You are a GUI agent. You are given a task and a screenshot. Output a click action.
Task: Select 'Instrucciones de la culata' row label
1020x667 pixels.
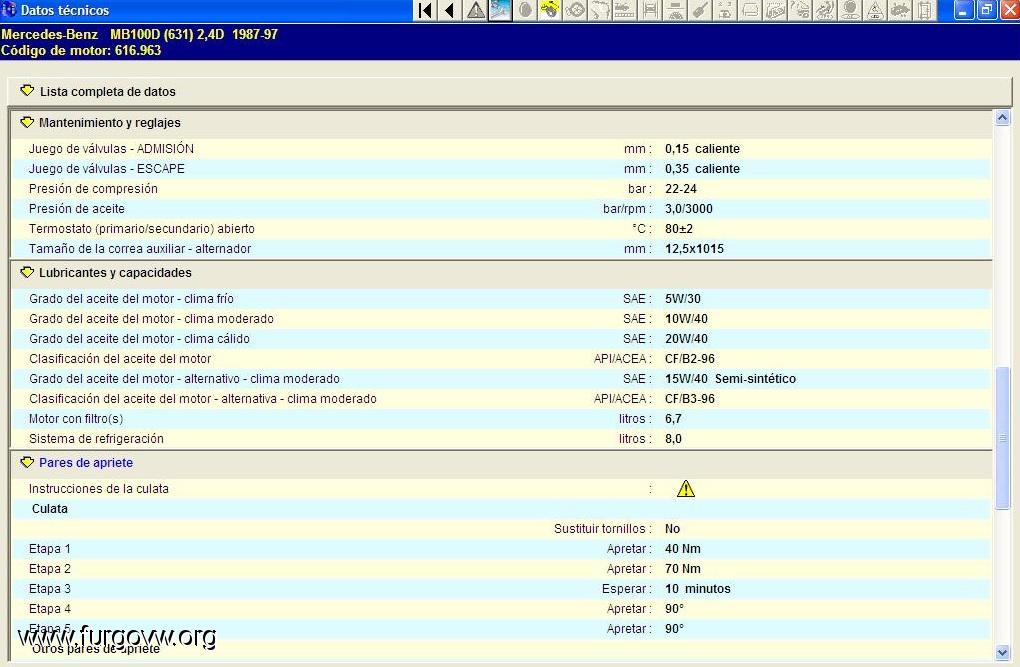point(99,489)
